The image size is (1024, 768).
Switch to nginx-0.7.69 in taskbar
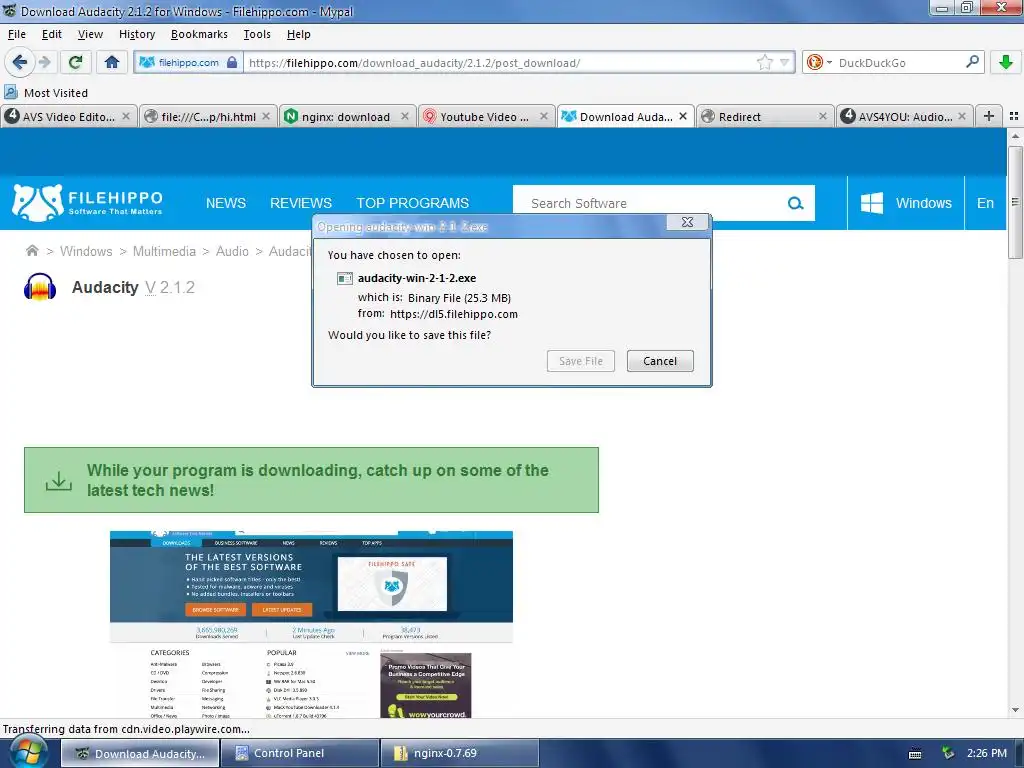460,753
